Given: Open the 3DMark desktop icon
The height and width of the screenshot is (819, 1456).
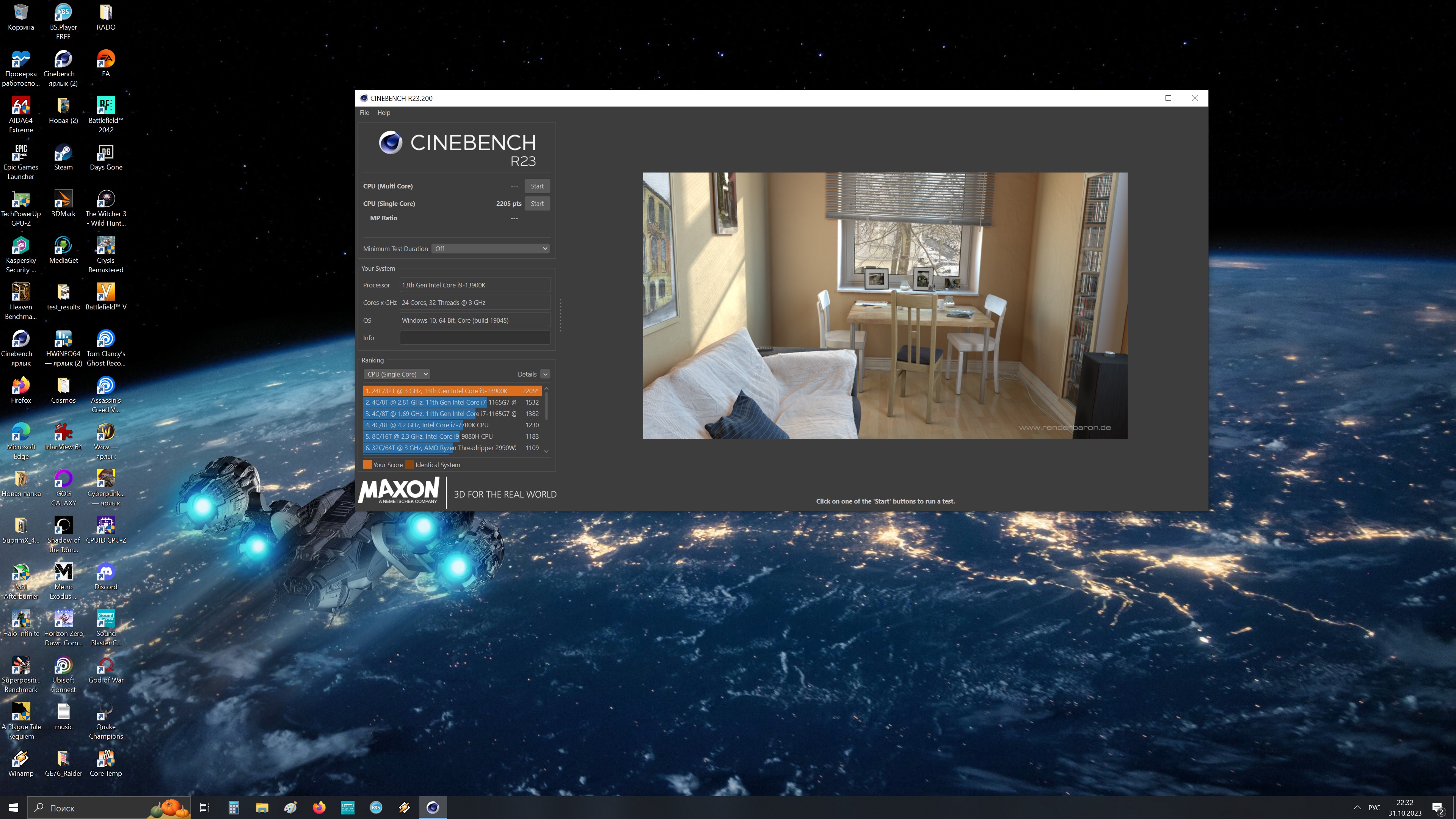Looking at the screenshot, I should [63, 199].
